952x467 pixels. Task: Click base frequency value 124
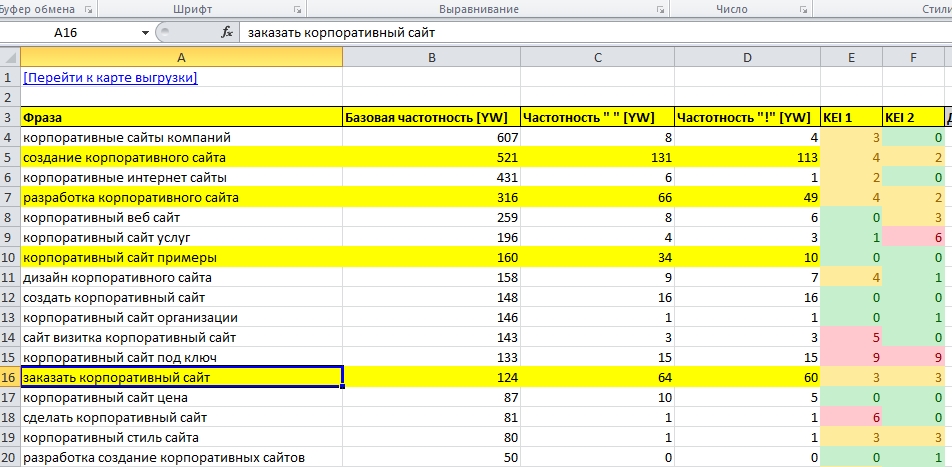432,378
